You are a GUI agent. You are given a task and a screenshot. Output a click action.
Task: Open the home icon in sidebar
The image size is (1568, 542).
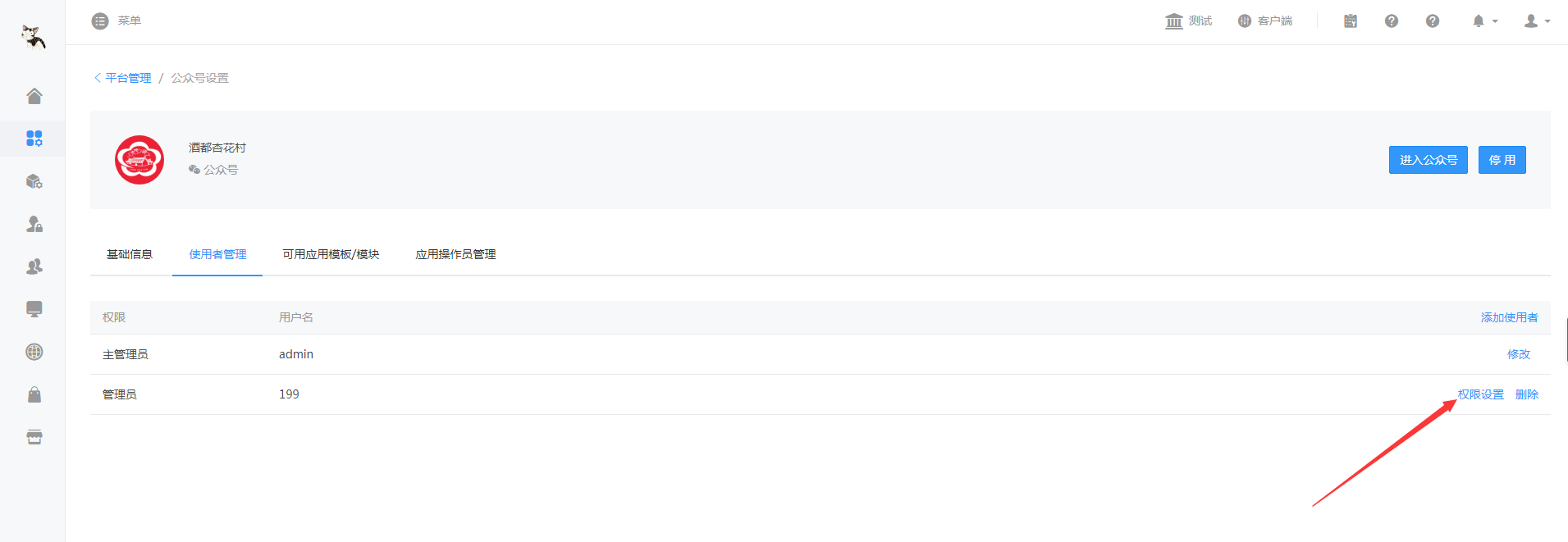pyautogui.click(x=34, y=96)
